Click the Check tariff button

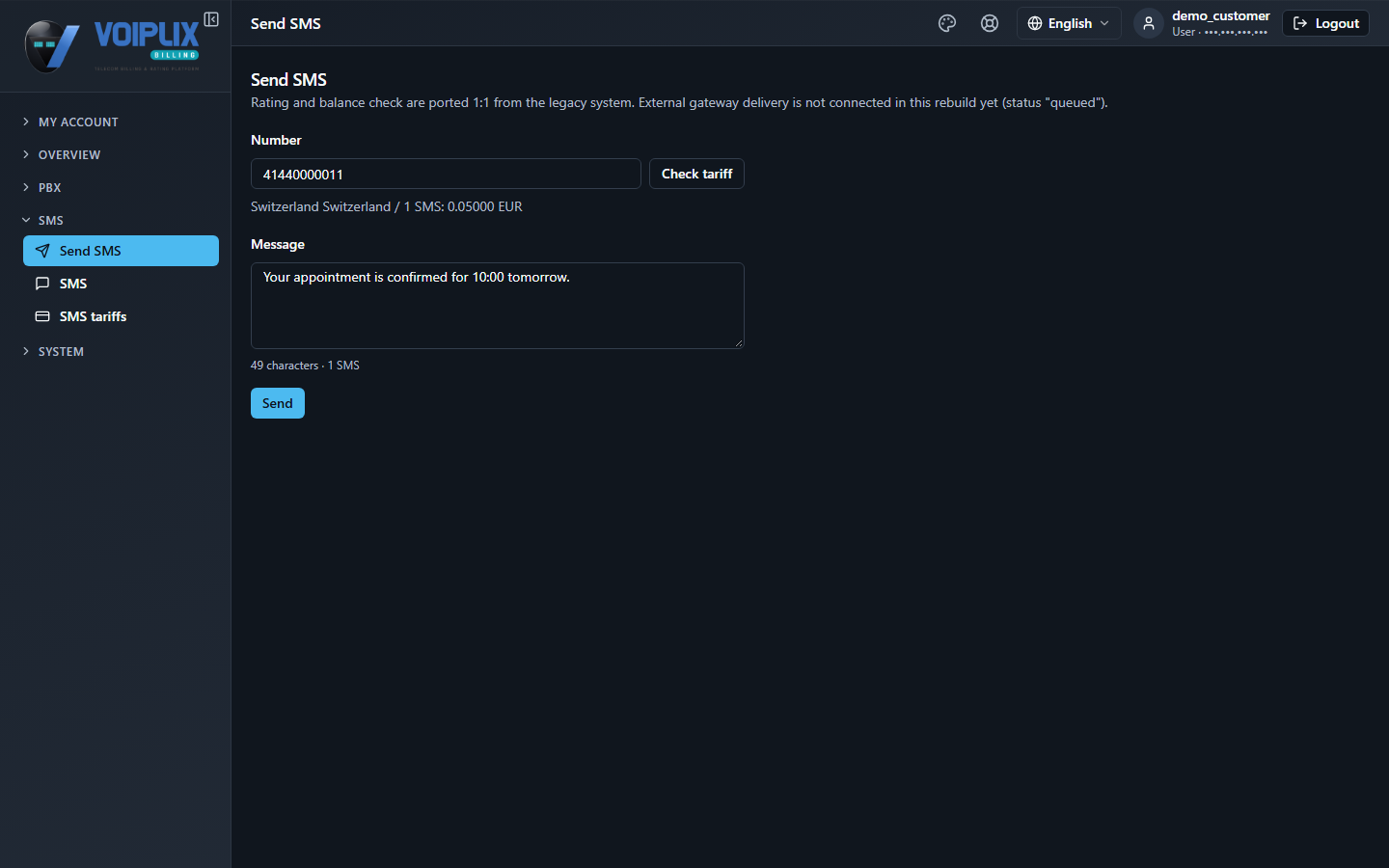pos(696,174)
